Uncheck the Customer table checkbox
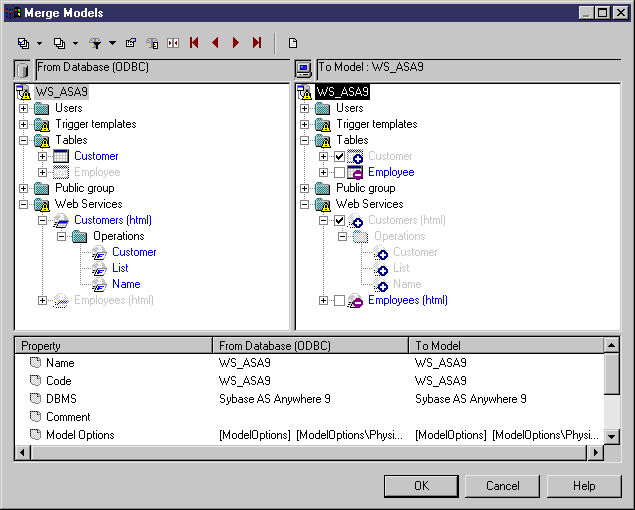This screenshot has height=510, width=635. [339, 156]
